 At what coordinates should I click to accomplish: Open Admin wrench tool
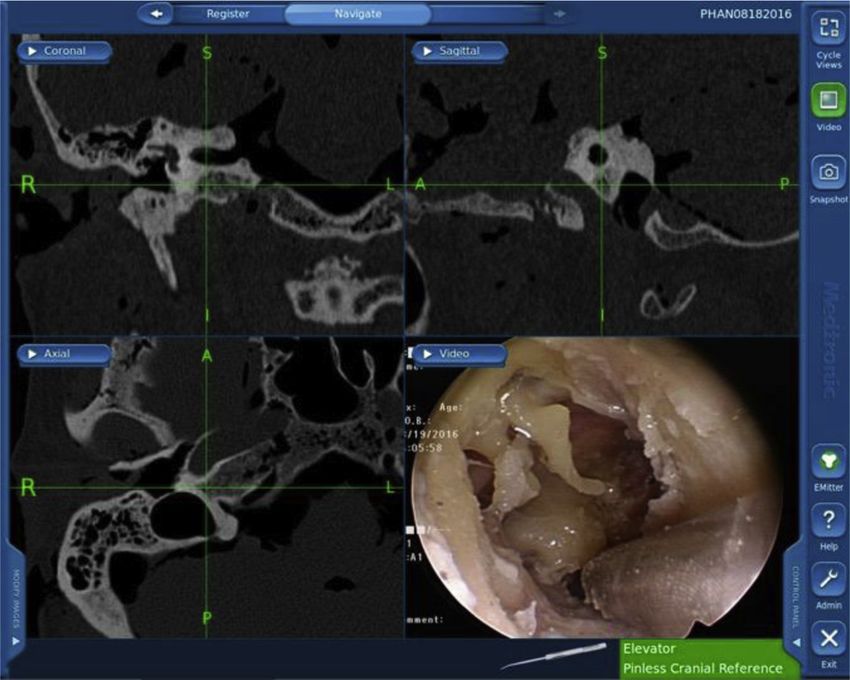(828, 580)
